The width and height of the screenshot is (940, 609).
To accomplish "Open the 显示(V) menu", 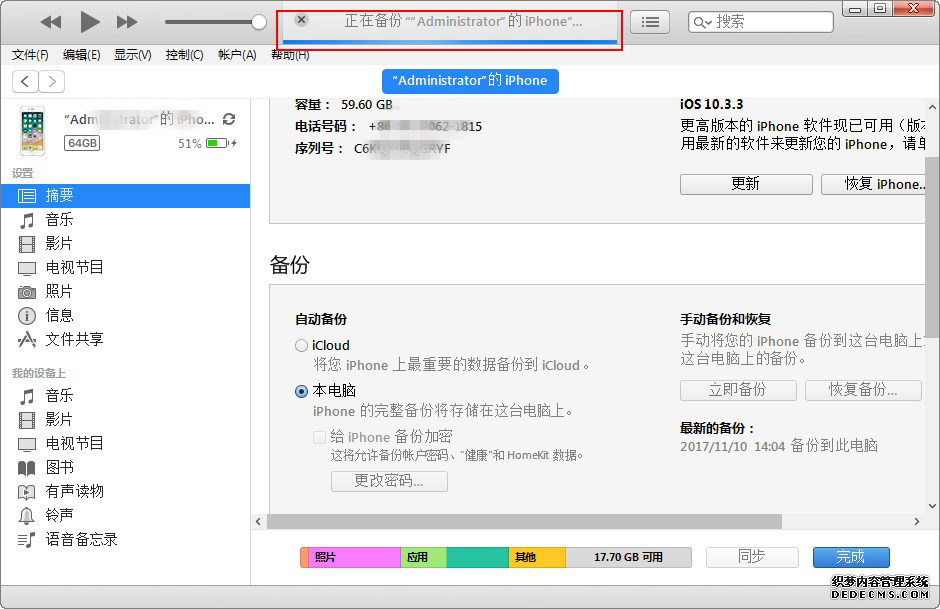I will click(132, 55).
